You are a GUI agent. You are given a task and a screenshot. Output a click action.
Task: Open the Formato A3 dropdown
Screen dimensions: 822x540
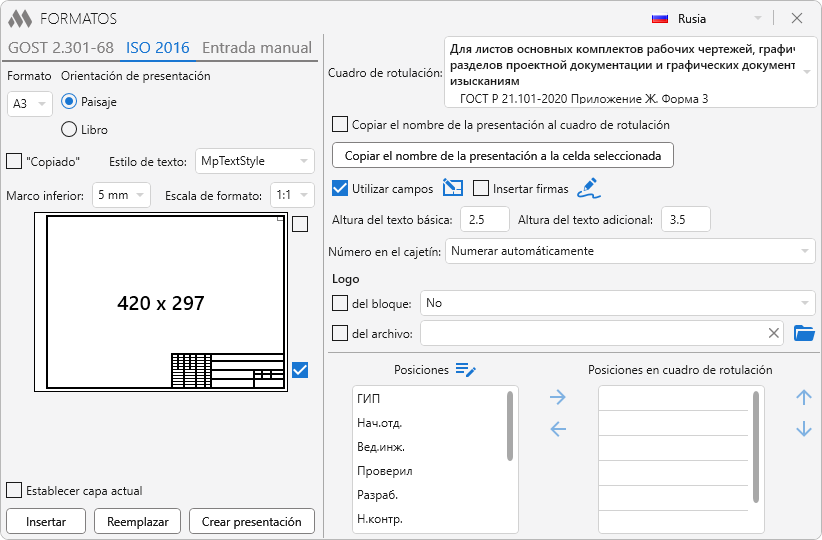point(30,104)
